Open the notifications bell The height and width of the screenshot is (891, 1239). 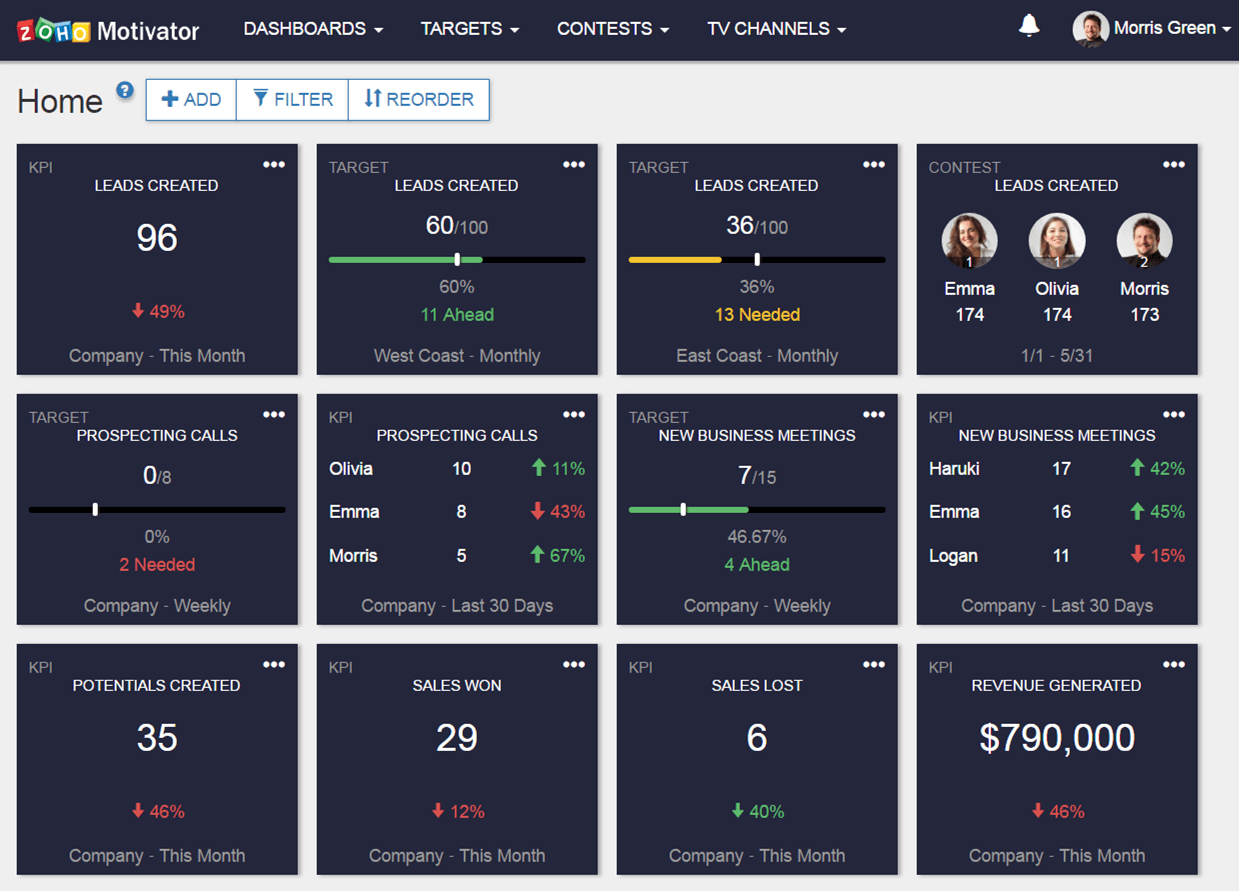coord(1028,27)
